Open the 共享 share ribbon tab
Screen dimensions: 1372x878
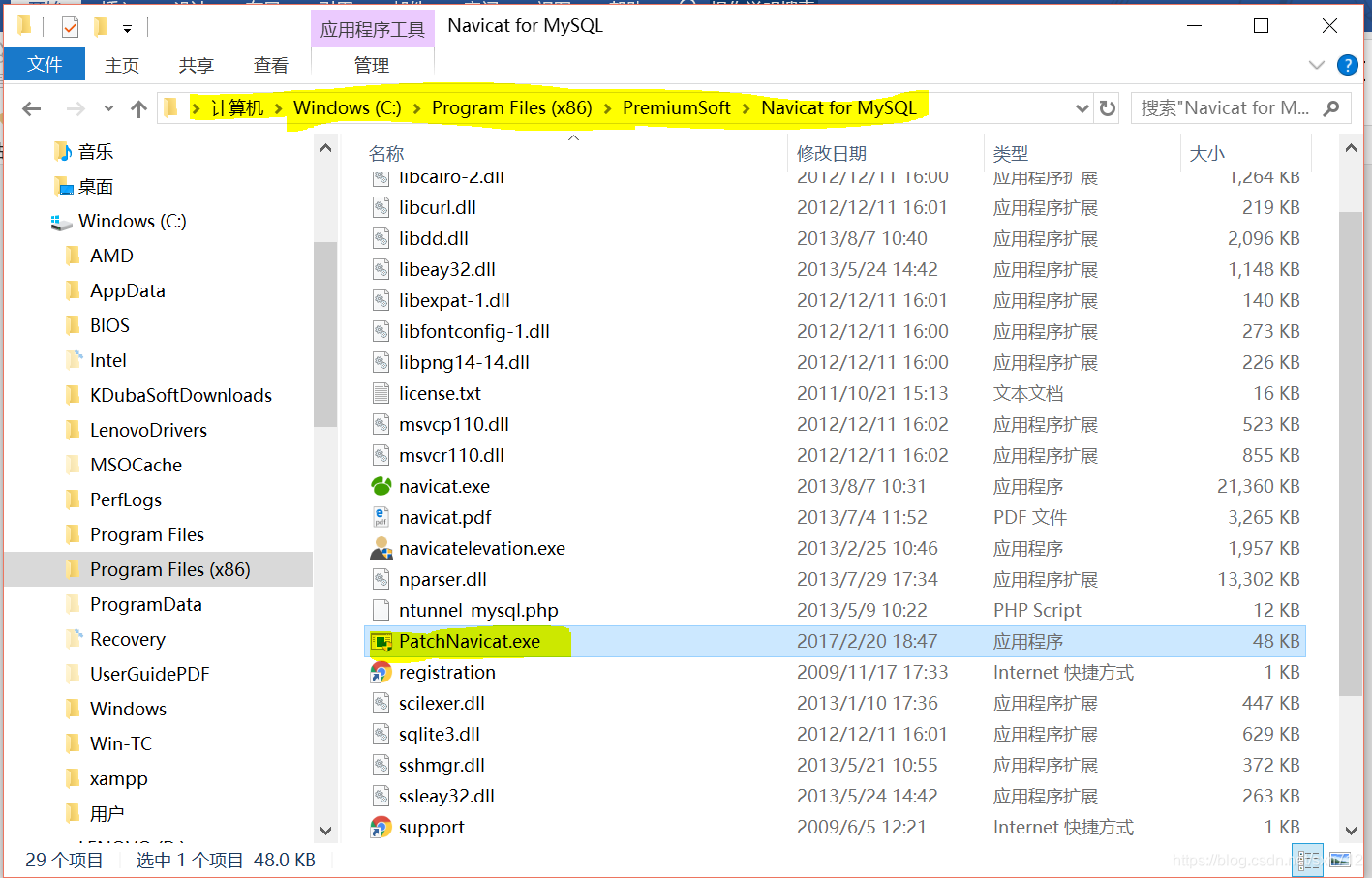[197, 65]
